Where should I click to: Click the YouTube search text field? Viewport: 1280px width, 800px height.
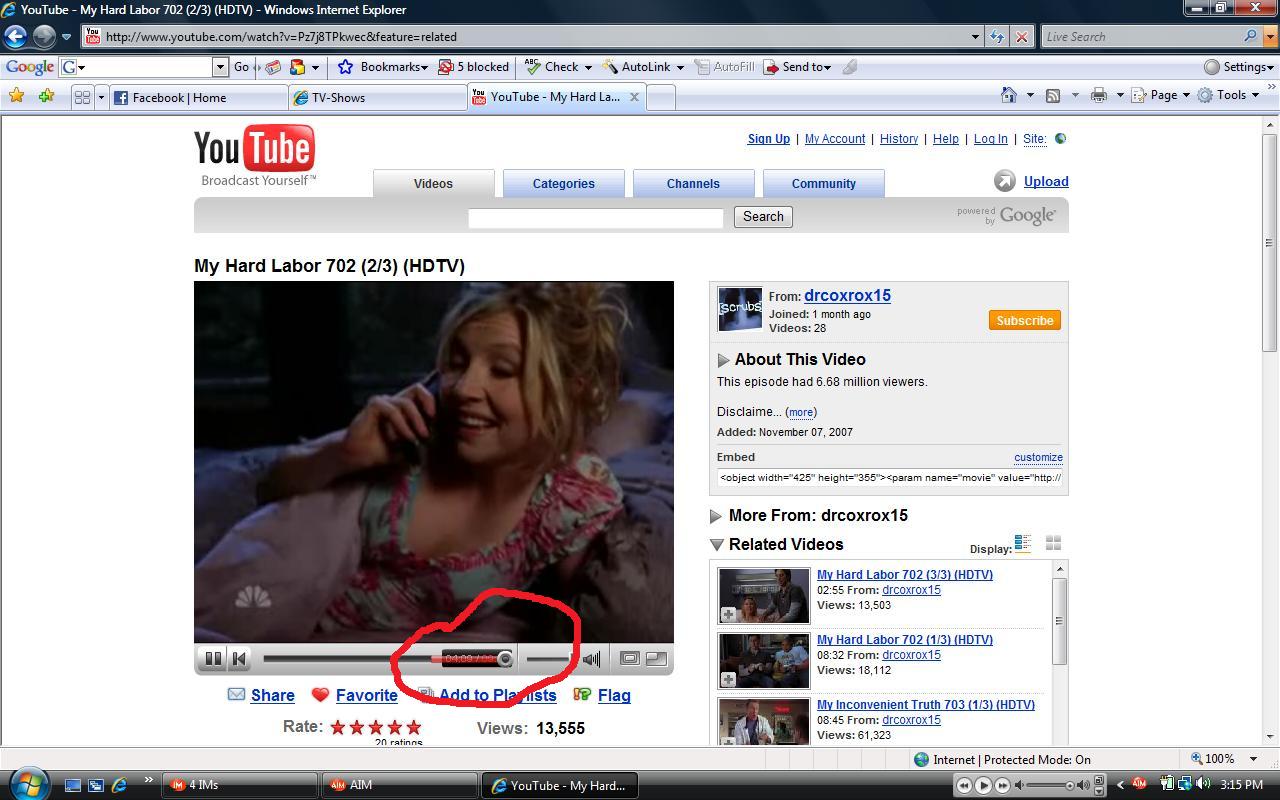point(595,217)
